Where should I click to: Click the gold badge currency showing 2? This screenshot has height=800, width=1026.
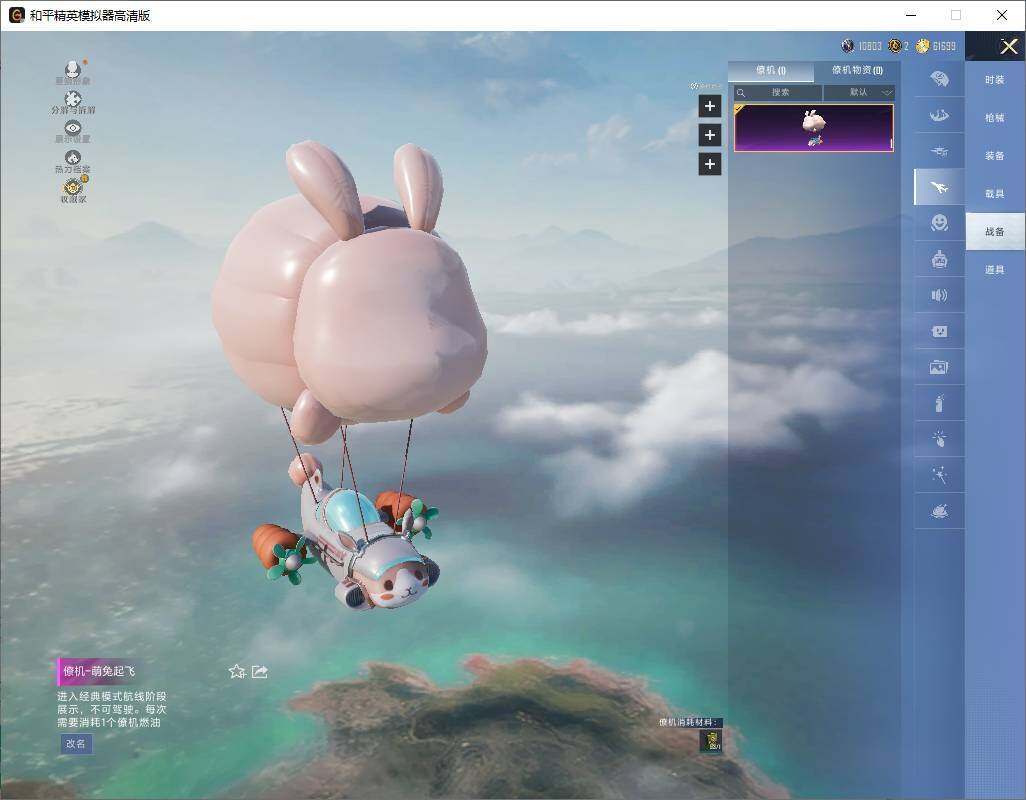tap(894, 46)
